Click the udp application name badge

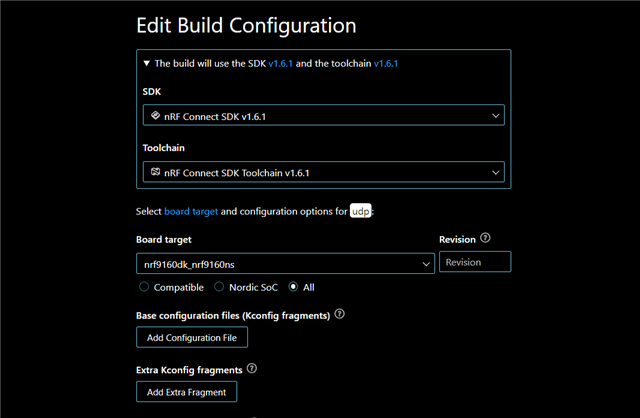pyautogui.click(x=360, y=211)
